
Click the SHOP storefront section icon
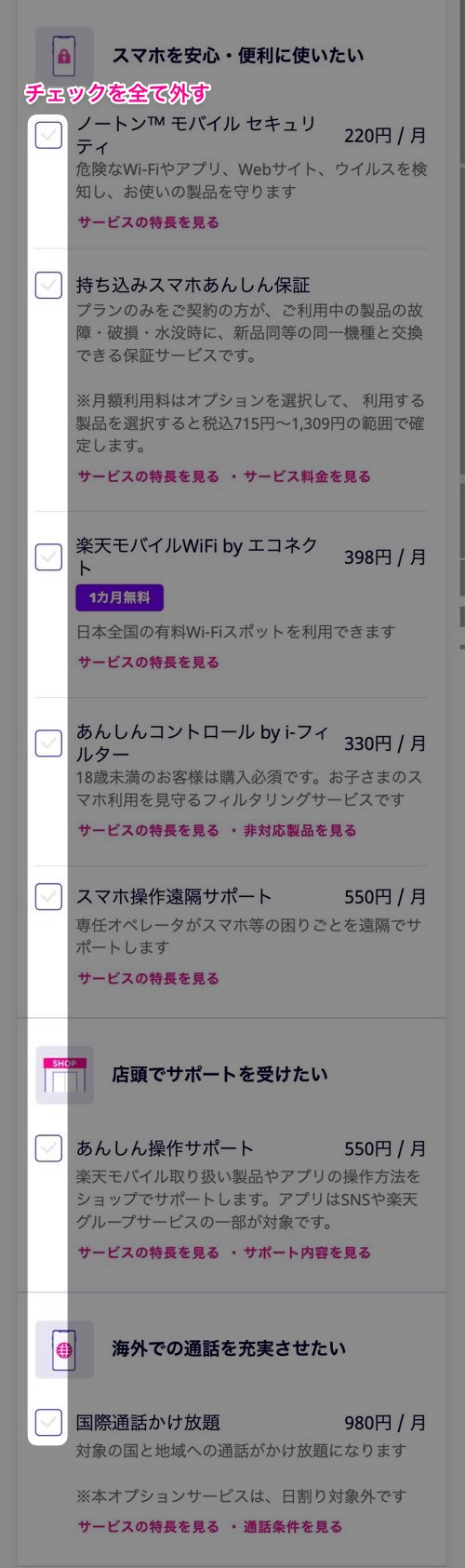coord(64,1075)
